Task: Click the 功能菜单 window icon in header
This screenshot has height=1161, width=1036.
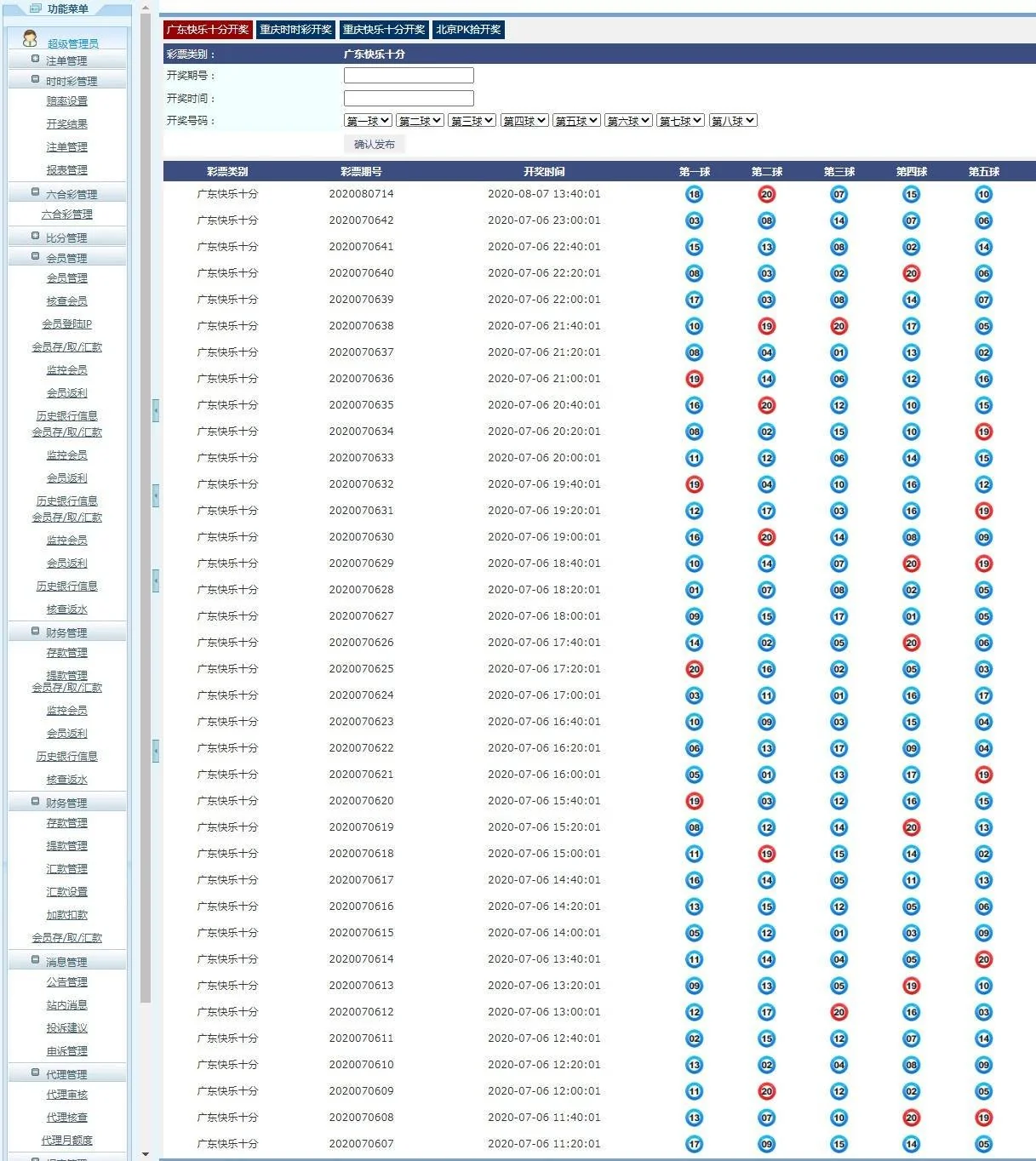Action: click(35, 9)
